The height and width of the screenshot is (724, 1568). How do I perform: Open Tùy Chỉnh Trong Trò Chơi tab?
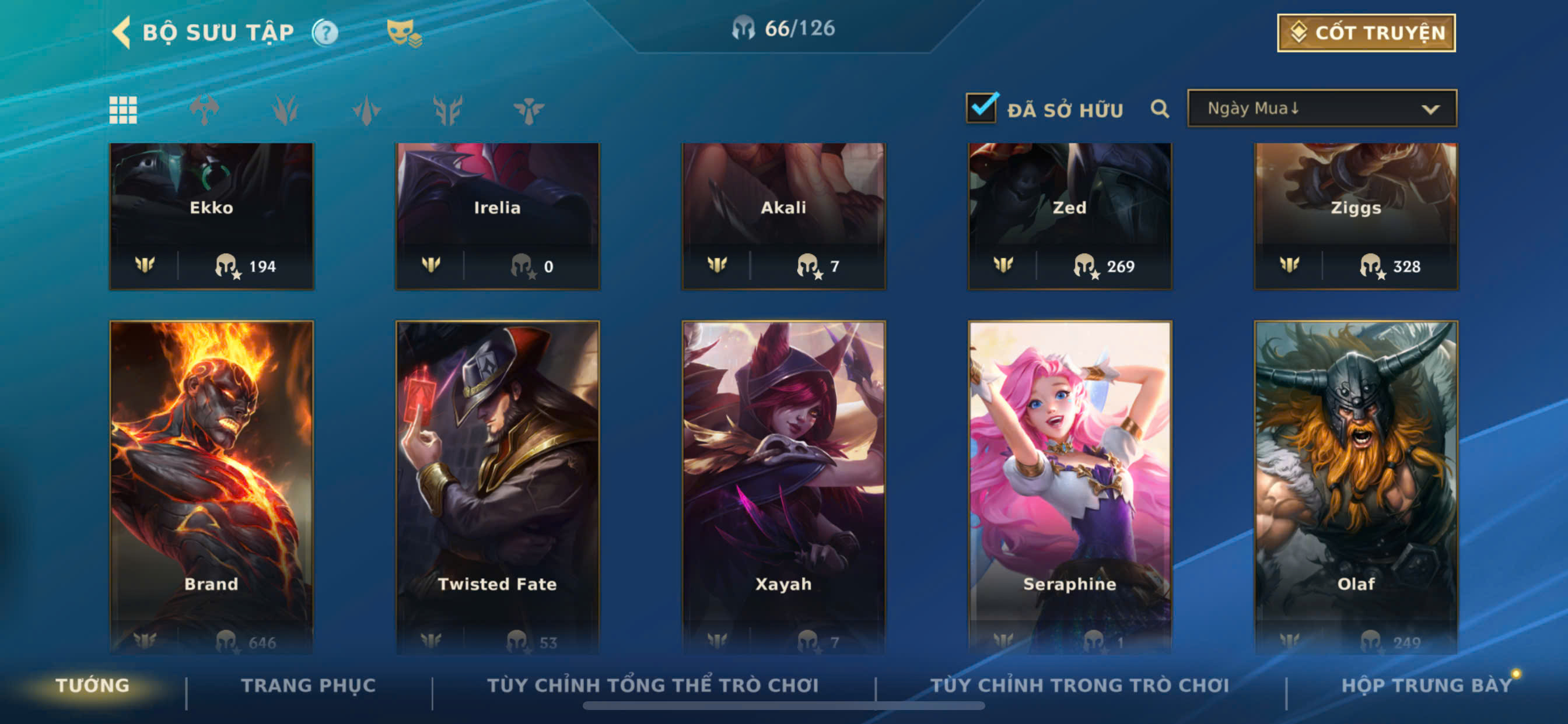(x=1080, y=686)
